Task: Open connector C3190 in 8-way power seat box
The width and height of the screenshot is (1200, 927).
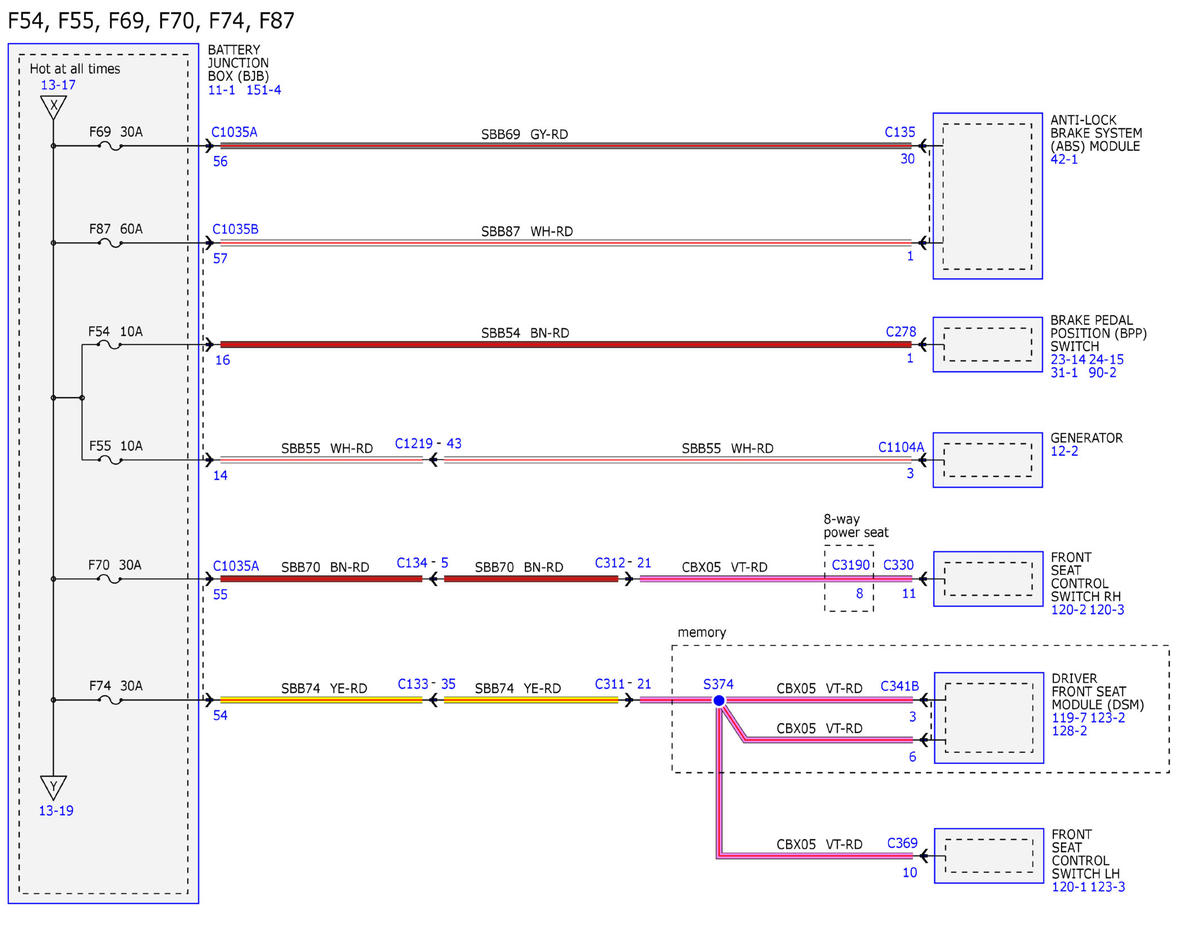Action: click(849, 565)
